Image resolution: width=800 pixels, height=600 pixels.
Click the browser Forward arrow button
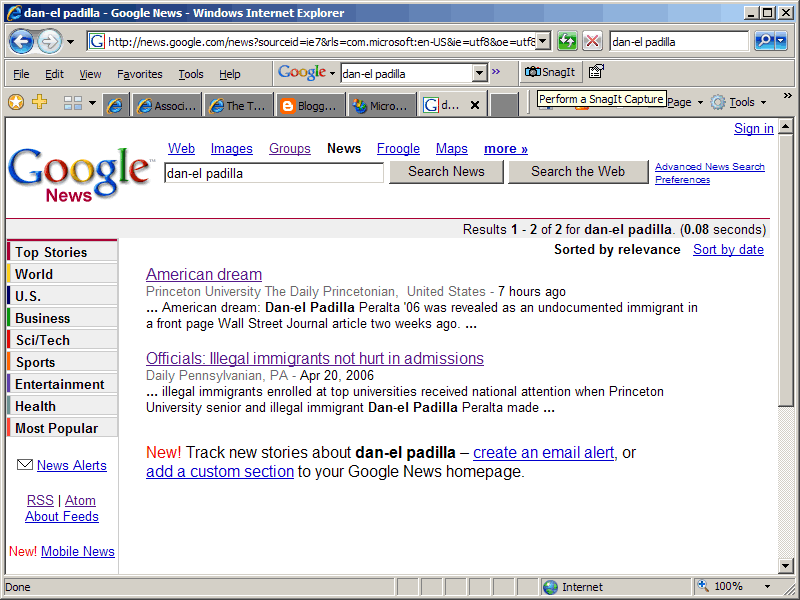click(49, 42)
